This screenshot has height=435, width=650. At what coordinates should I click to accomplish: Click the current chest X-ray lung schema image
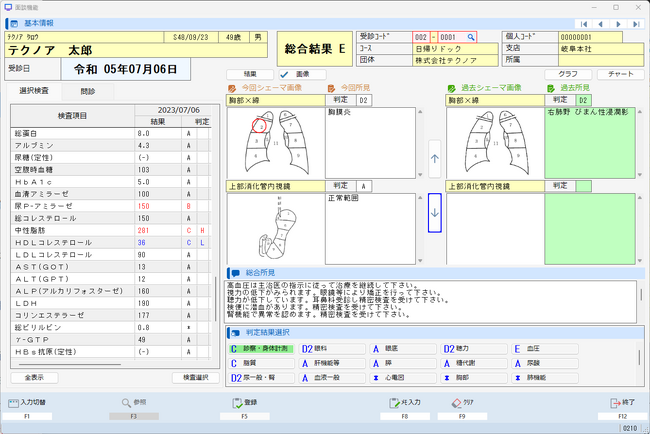(276, 143)
